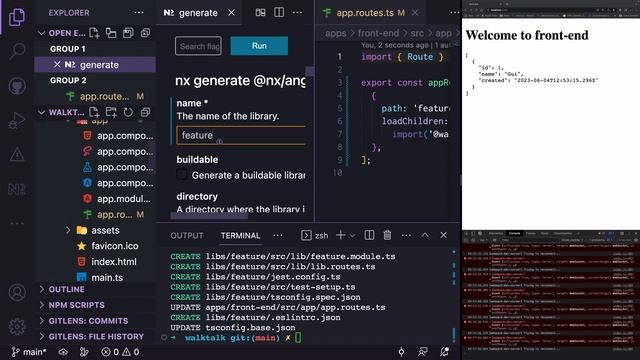Open main.ts in explorer
Viewport: 640px width, 360px height.
[107, 278]
